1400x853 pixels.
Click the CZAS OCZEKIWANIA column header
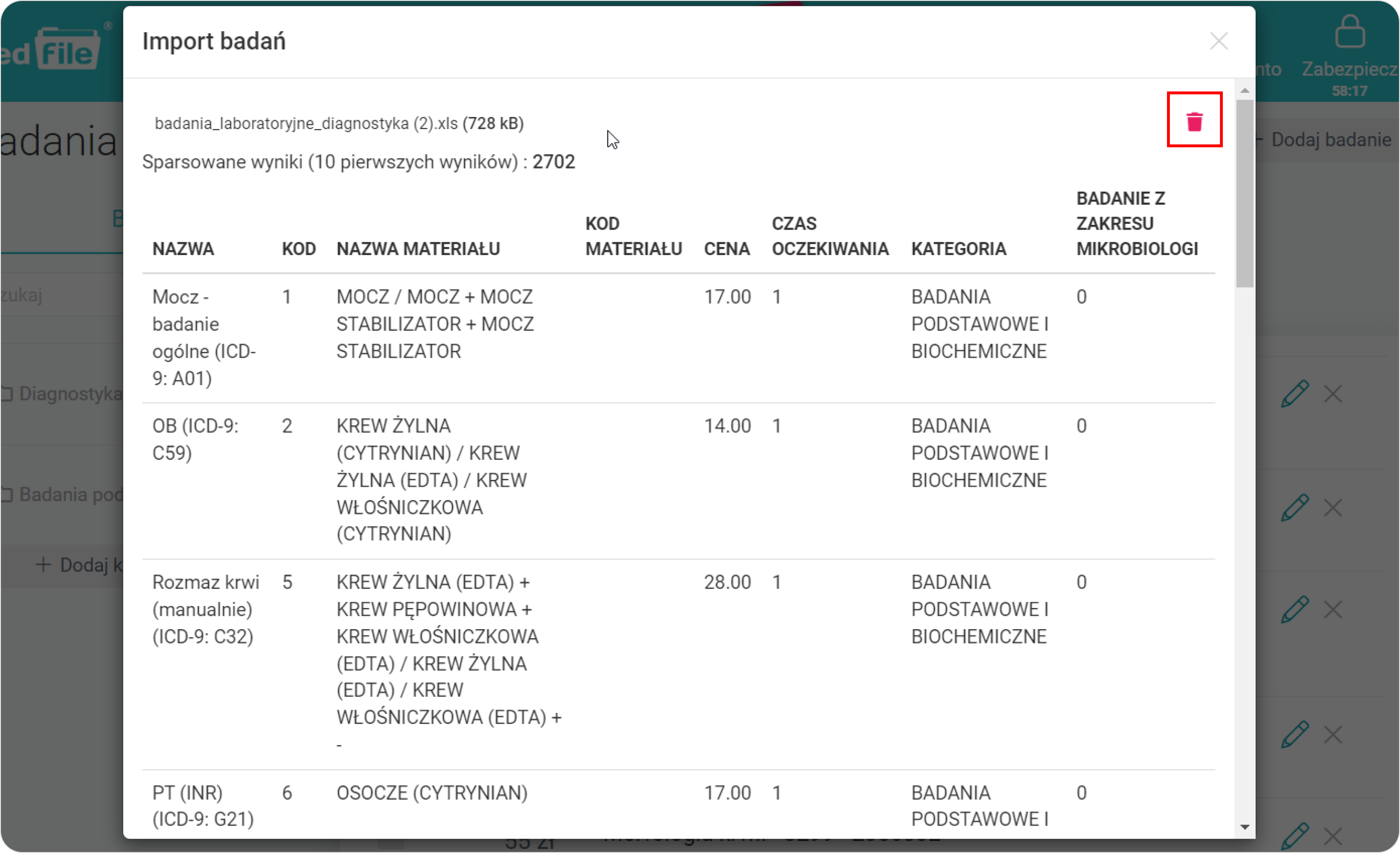click(830, 236)
